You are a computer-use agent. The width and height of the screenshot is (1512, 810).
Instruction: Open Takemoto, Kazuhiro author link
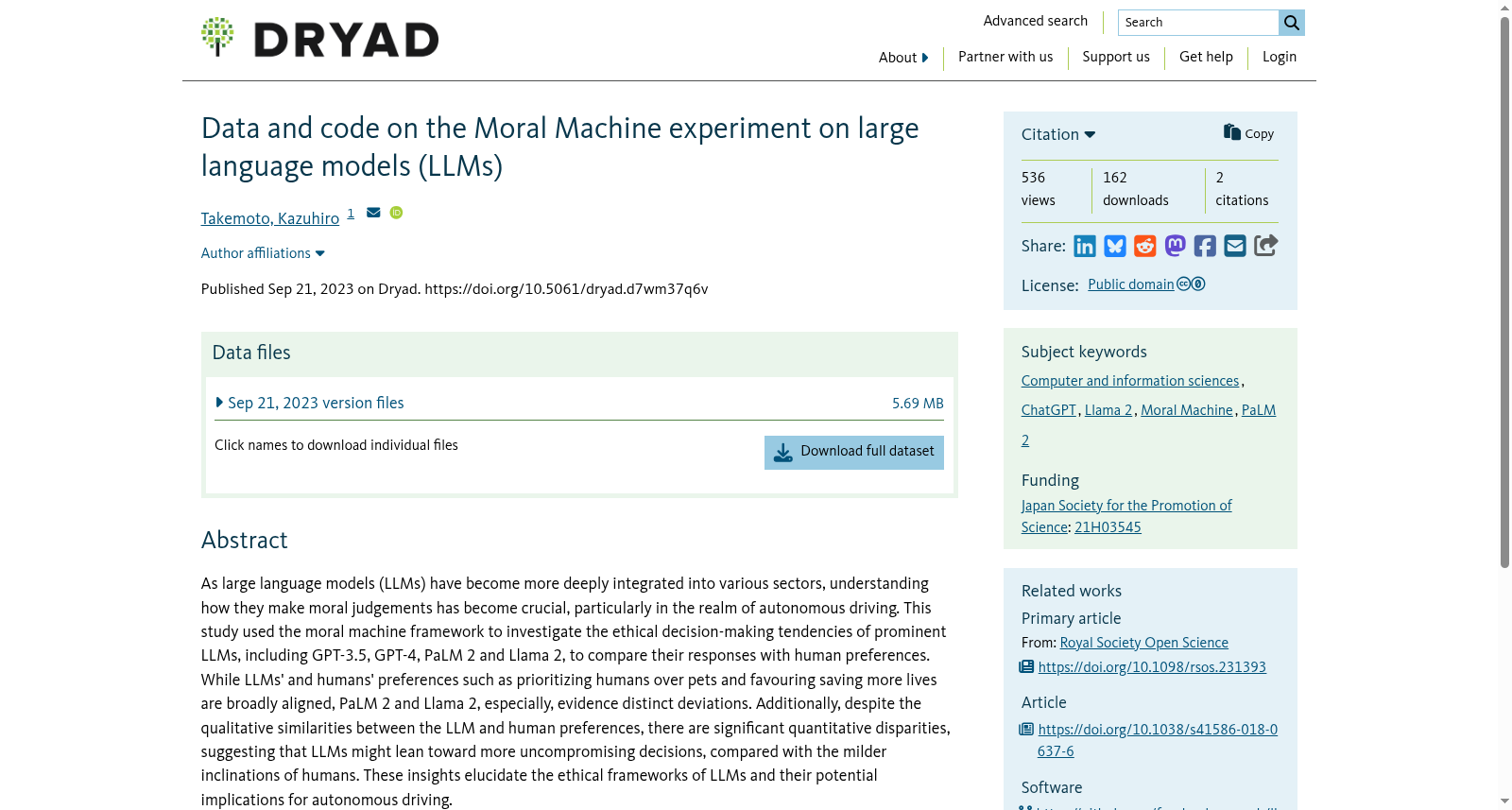270,218
